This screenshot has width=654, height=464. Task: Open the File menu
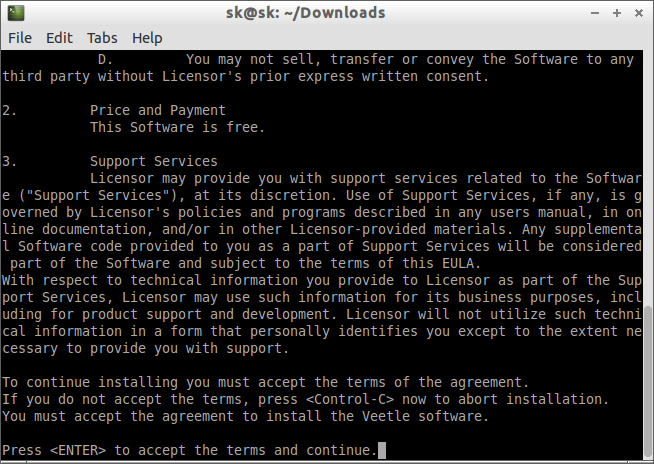coord(20,38)
